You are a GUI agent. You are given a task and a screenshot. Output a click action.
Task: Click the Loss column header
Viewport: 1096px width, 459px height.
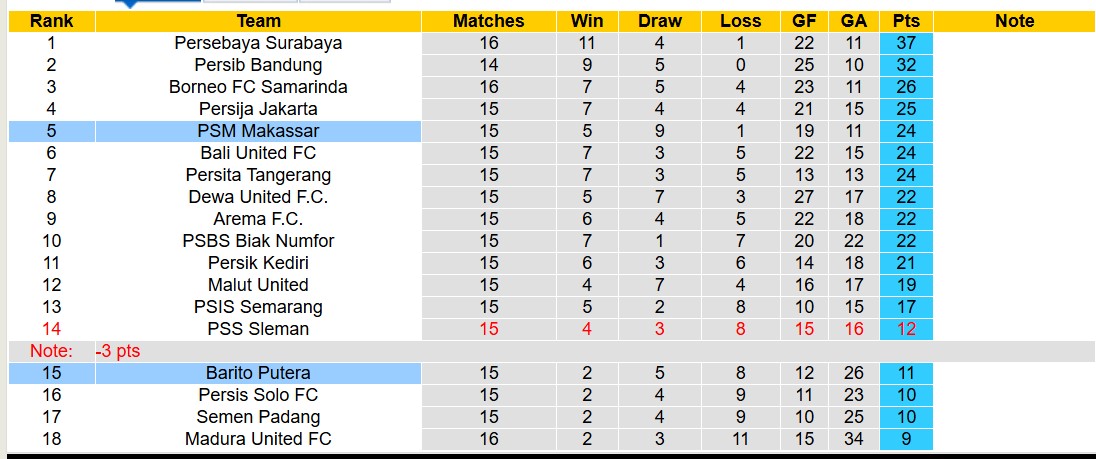tap(740, 21)
